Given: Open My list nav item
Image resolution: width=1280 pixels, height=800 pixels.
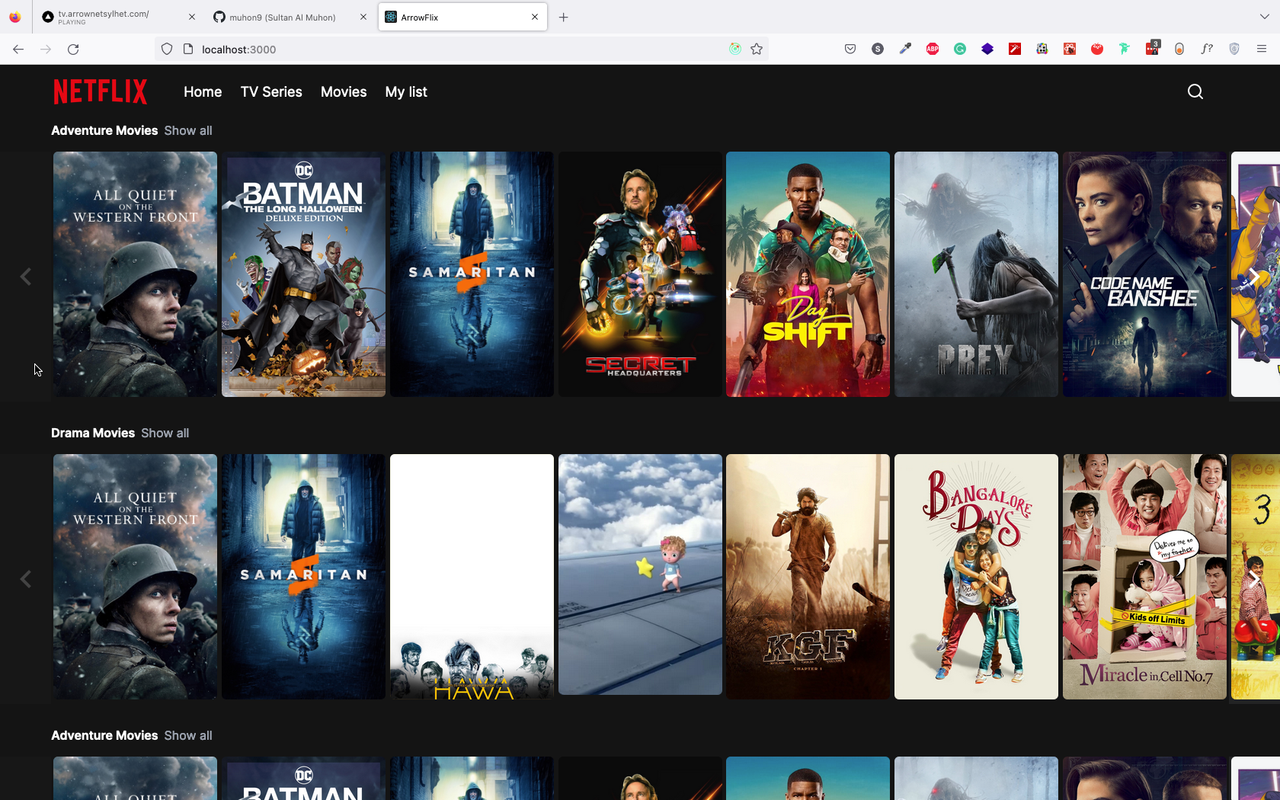Looking at the screenshot, I should coord(406,92).
